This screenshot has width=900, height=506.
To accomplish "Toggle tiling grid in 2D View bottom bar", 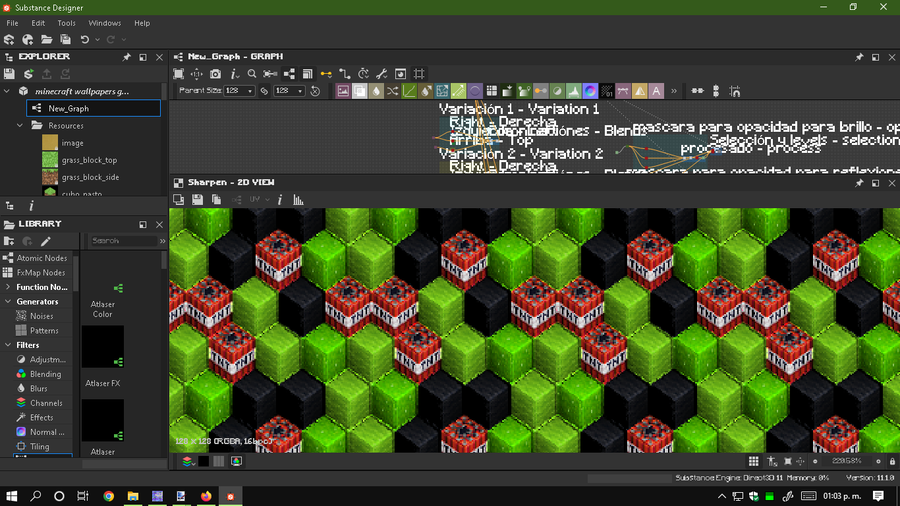I will pos(754,461).
